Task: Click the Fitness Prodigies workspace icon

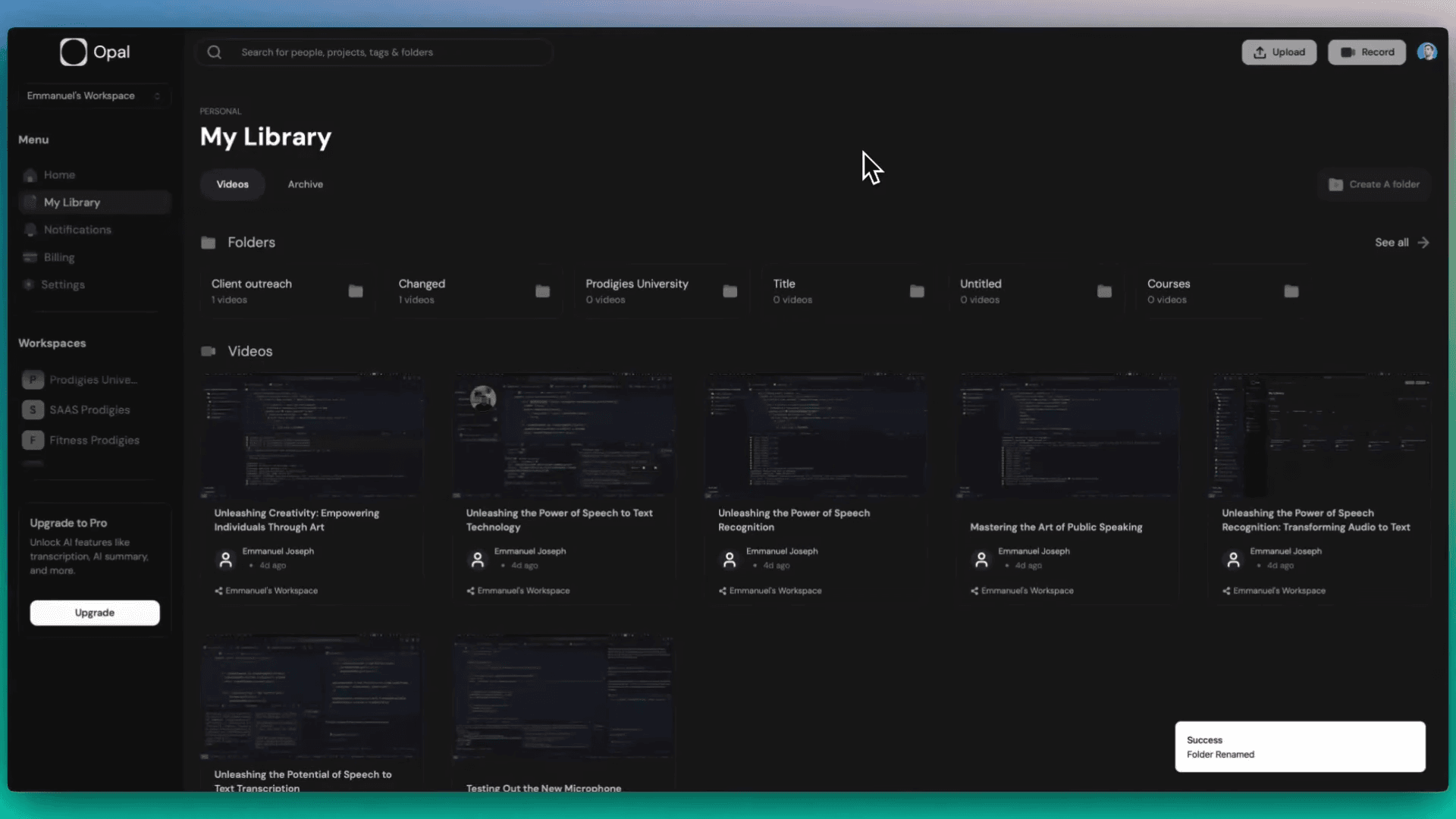Action: [x=33, y=440]
